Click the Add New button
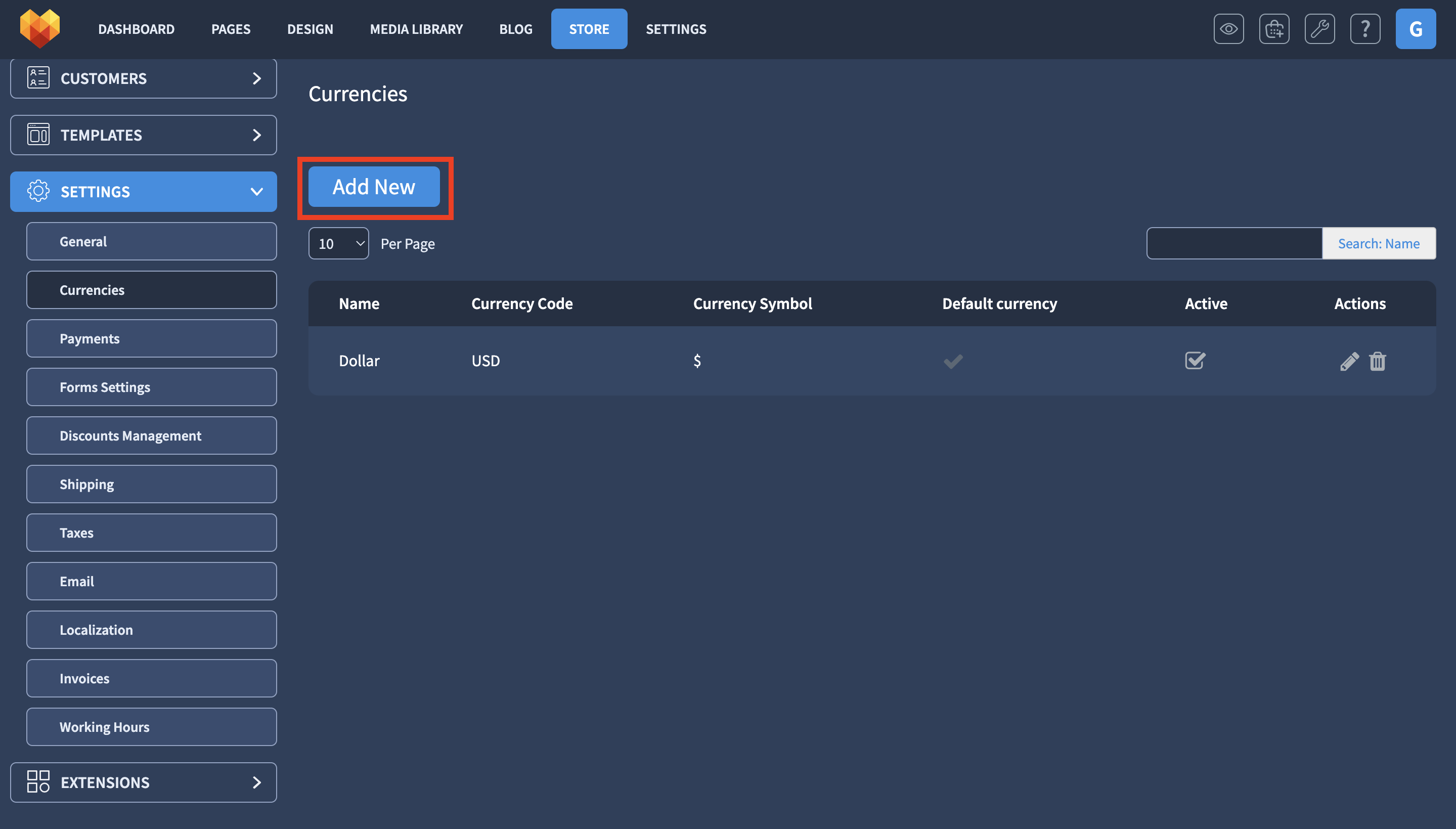1456x829 pixels. coord(374,187)
